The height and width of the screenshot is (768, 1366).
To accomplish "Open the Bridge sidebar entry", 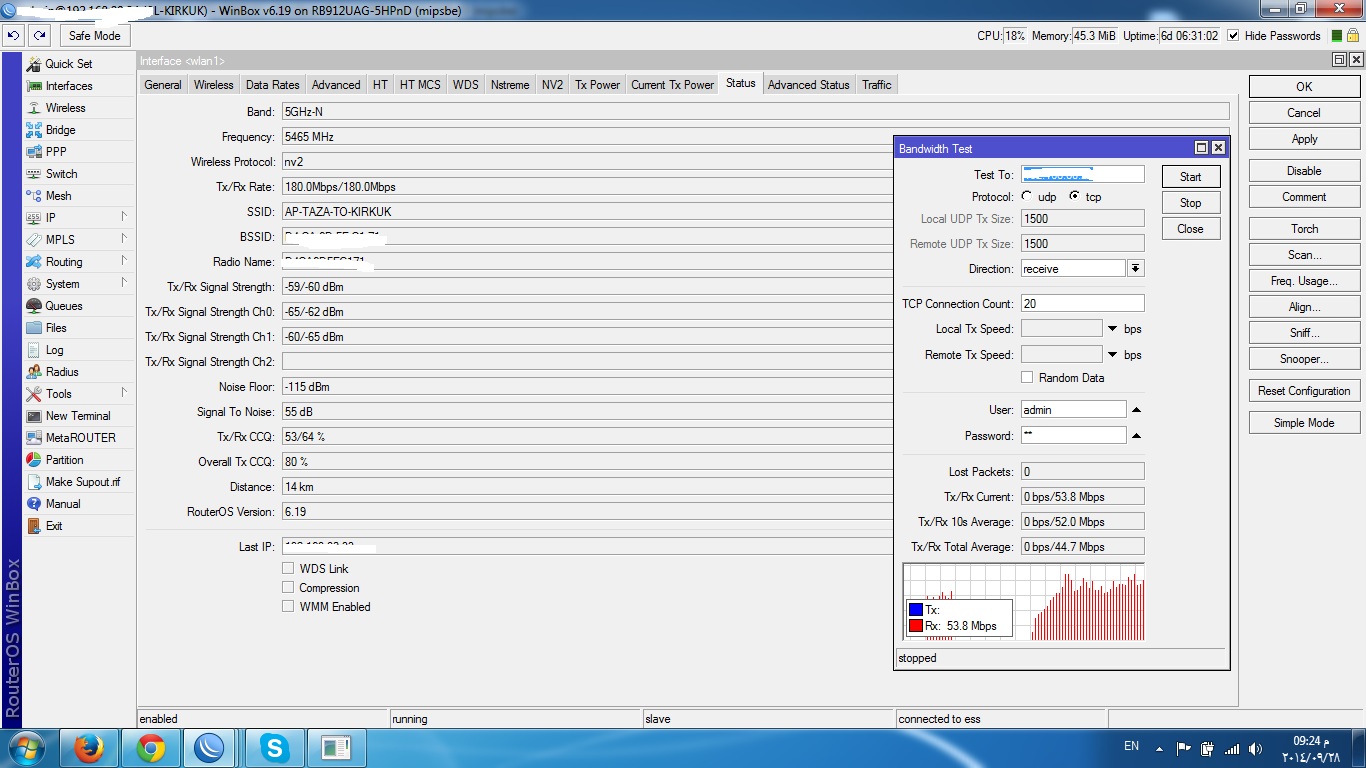I will pos(60,129).
